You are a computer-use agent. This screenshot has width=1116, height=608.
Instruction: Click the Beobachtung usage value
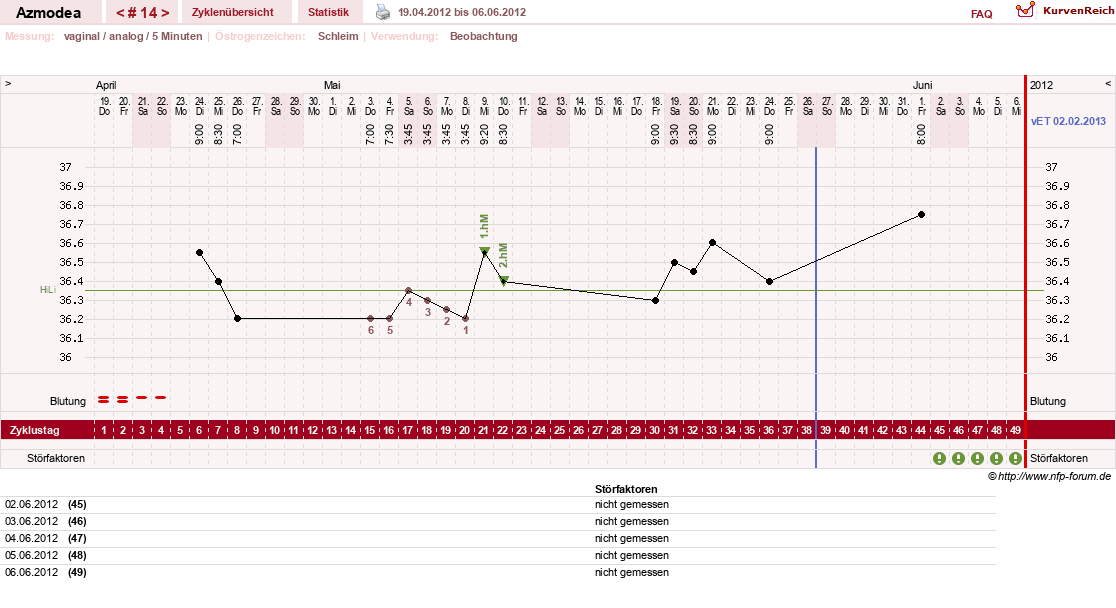(483, 36)
